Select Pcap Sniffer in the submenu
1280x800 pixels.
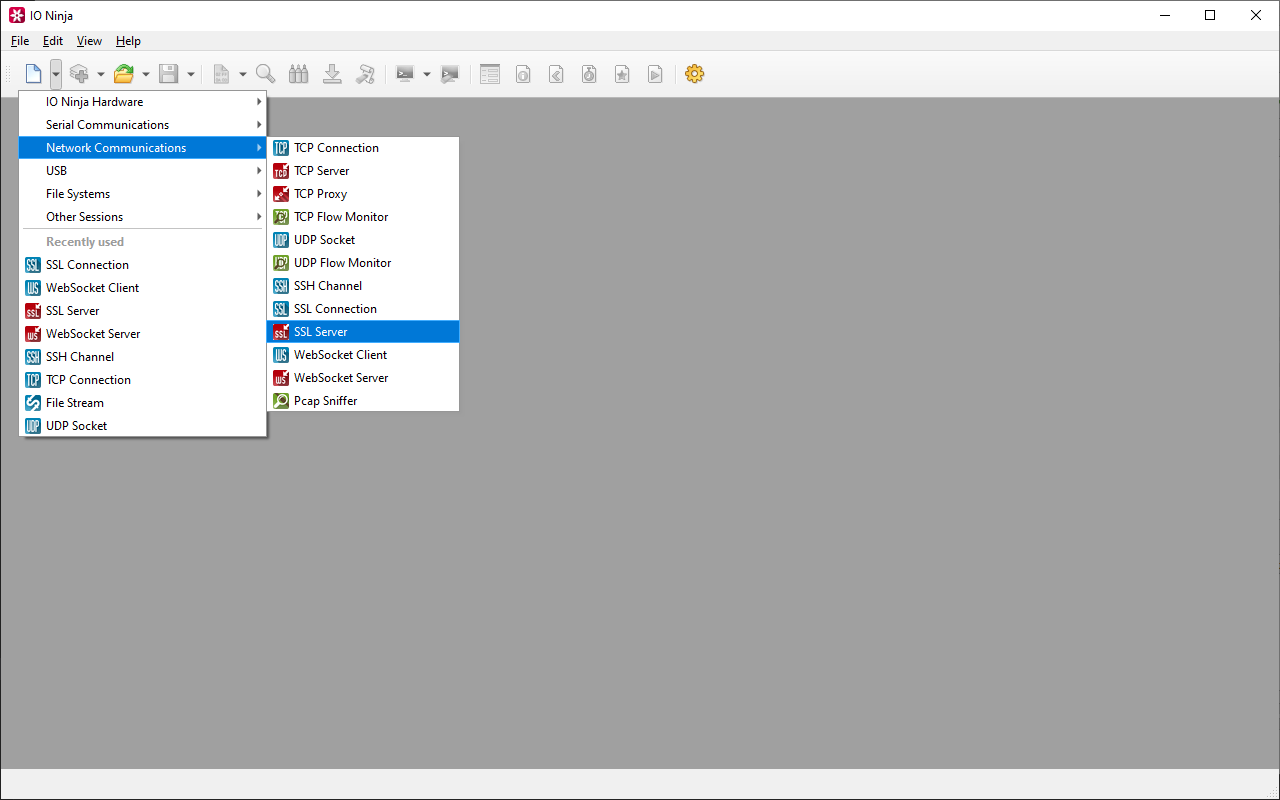(363, 401)
